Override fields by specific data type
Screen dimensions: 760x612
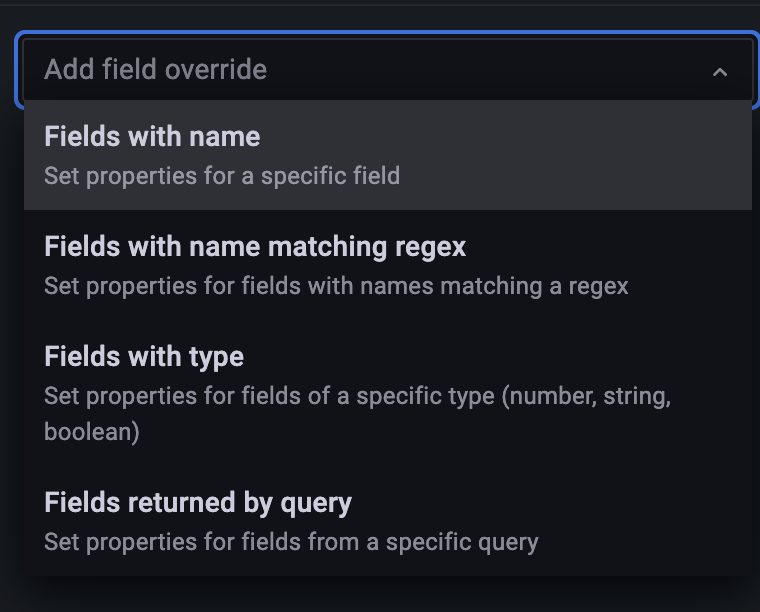[387, 393]
